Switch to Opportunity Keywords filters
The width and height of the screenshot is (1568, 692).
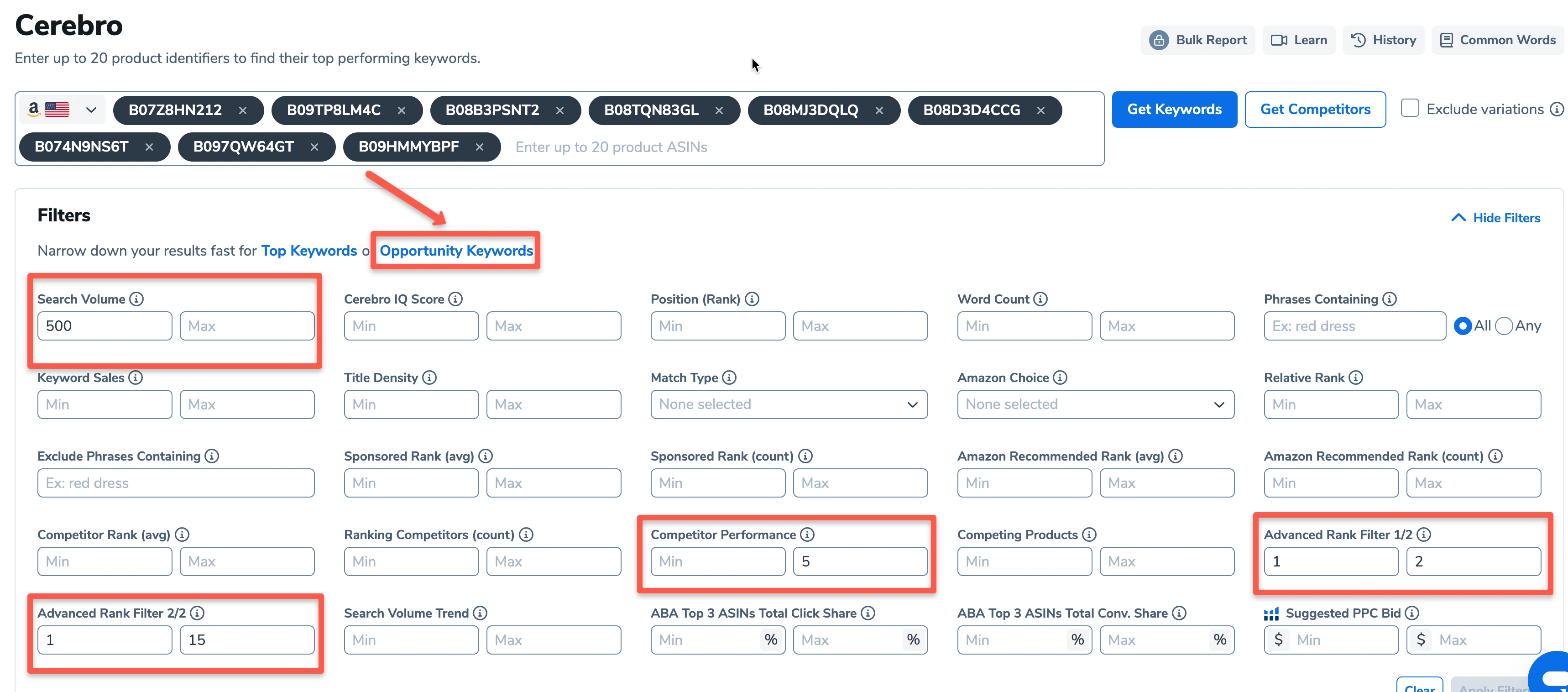click(455, 250)
